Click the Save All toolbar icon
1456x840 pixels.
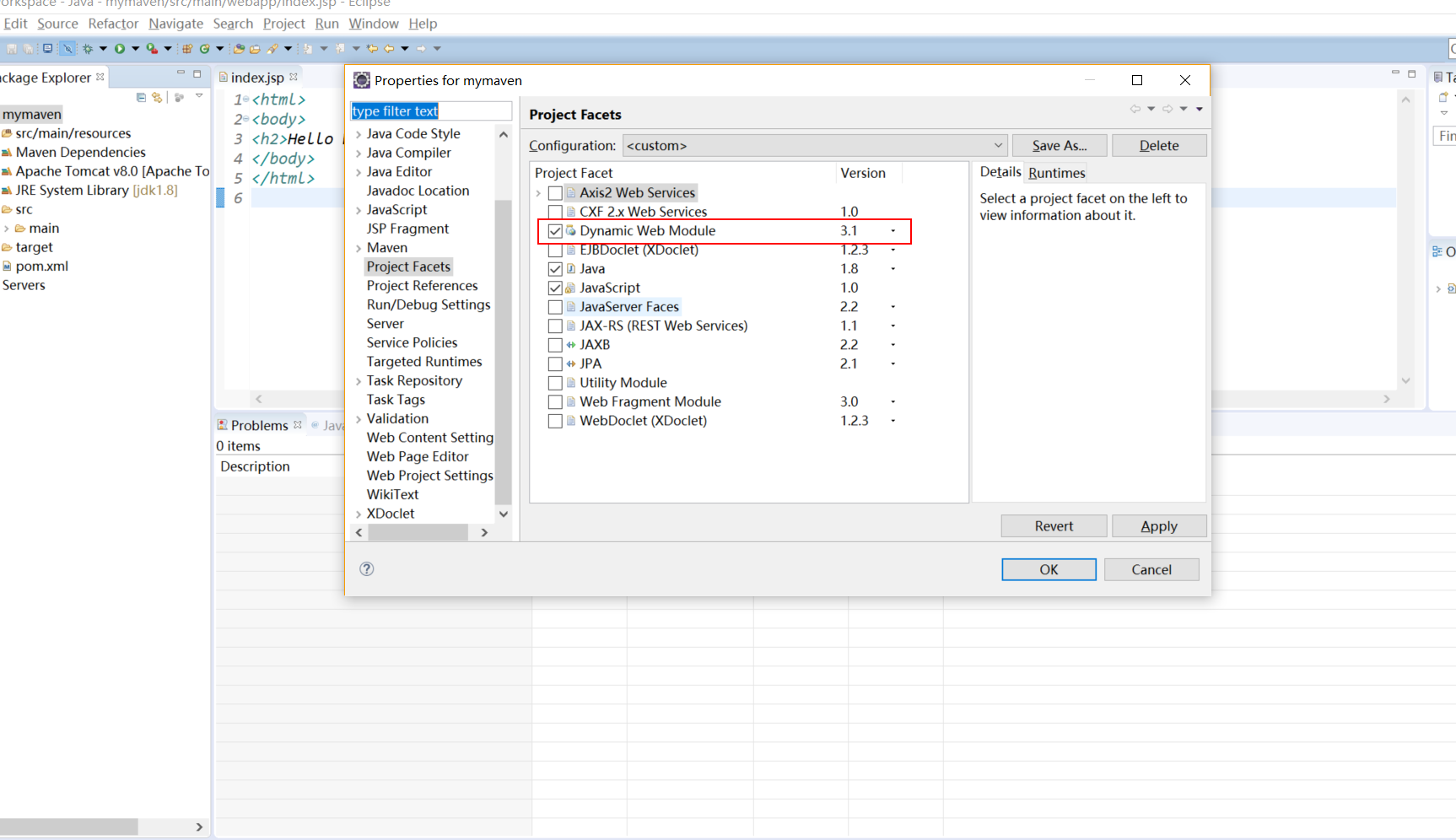coord(28,48)
